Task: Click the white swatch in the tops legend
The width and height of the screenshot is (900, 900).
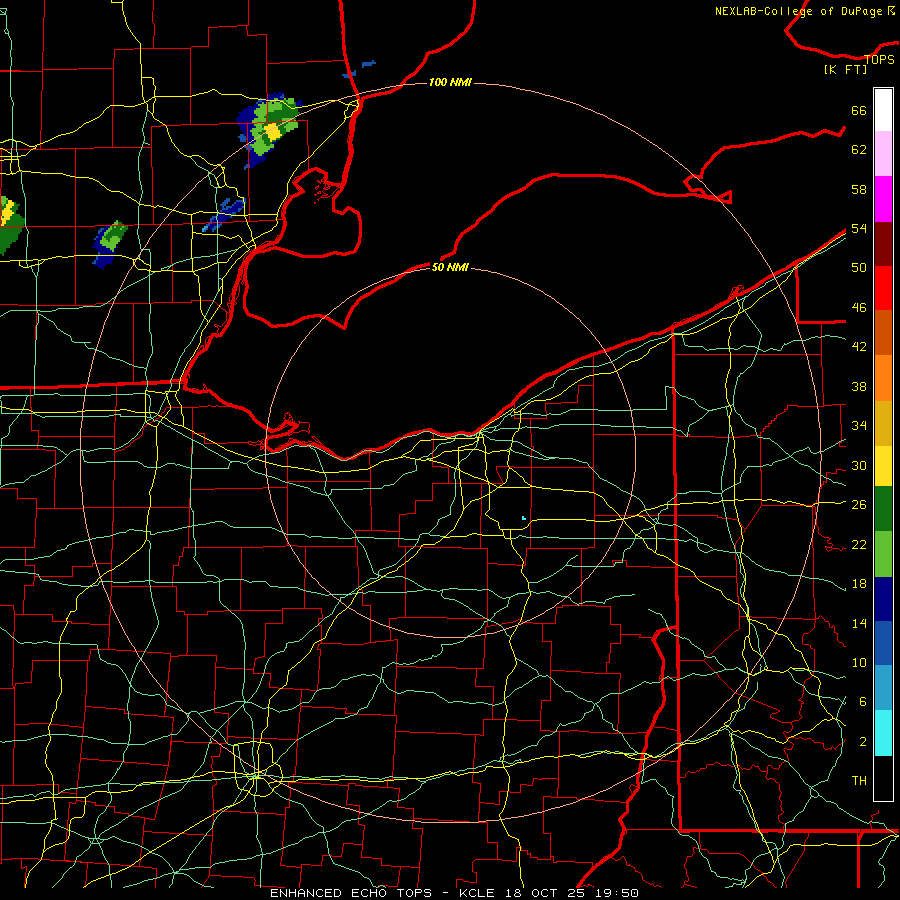Action: pyautogui.click(x=883, y=110)
